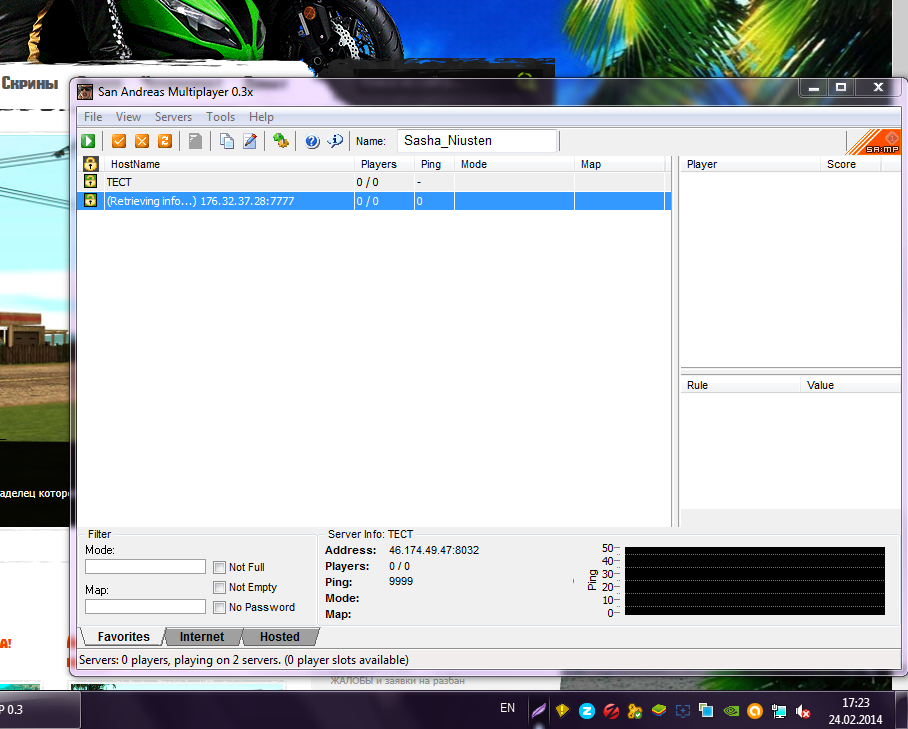Click the purple feather taskbar icon
Screen dimensions: 908x729
(539, 710)
